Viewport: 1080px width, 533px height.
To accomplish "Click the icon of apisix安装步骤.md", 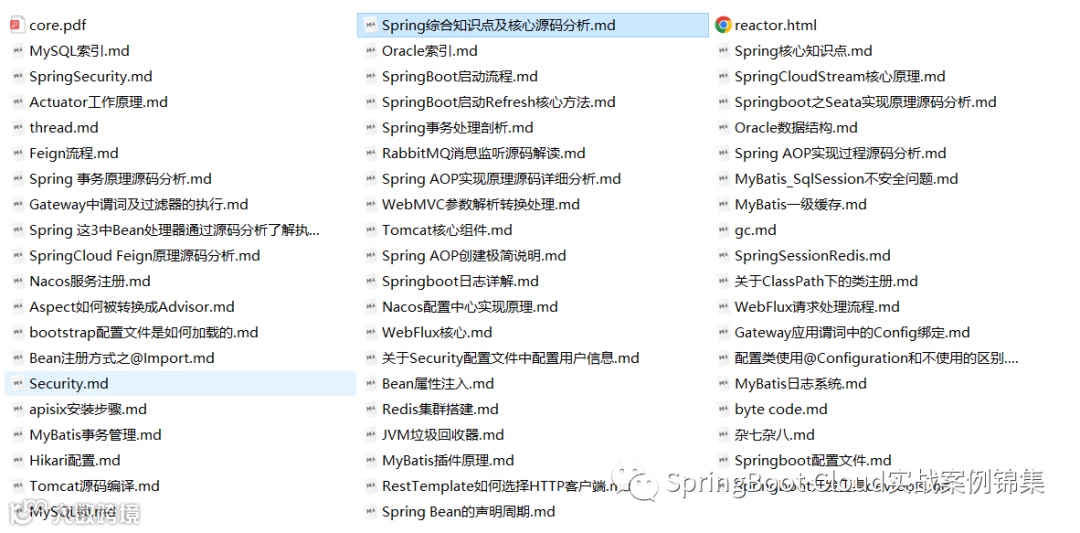I will point(17,409).
